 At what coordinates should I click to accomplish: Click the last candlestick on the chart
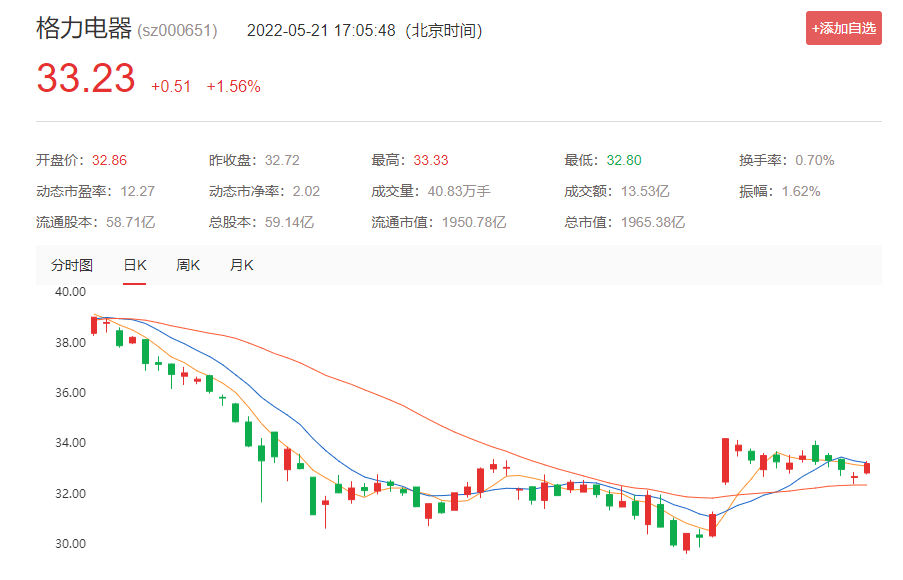(867, 467)
